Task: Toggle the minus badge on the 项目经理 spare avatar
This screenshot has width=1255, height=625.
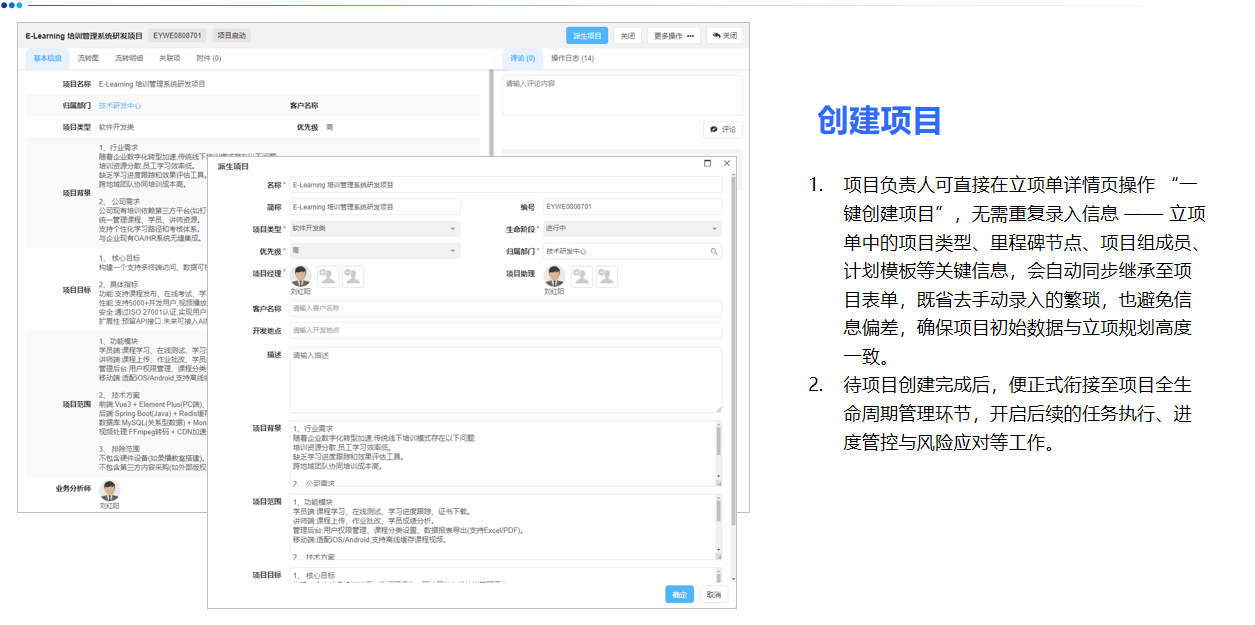Action: pos(352,275)
